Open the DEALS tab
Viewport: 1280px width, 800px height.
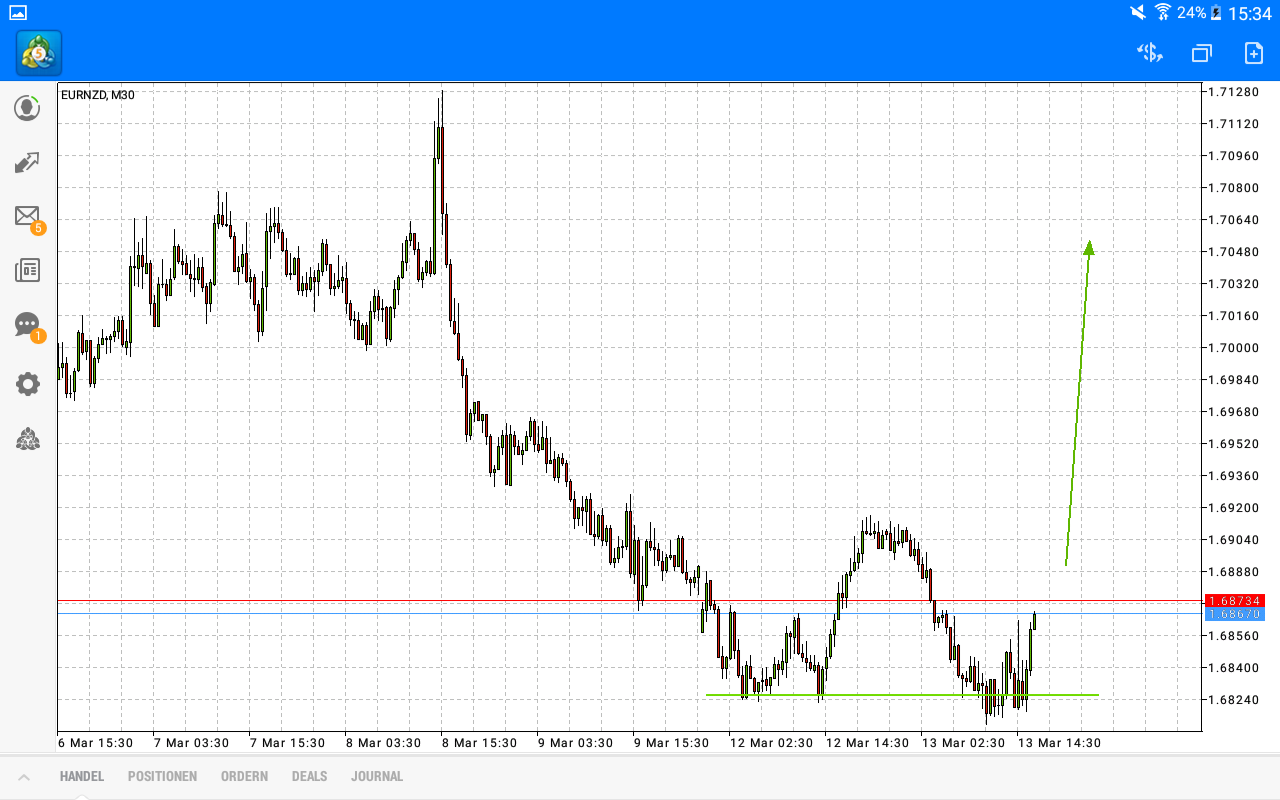(309, 776)
